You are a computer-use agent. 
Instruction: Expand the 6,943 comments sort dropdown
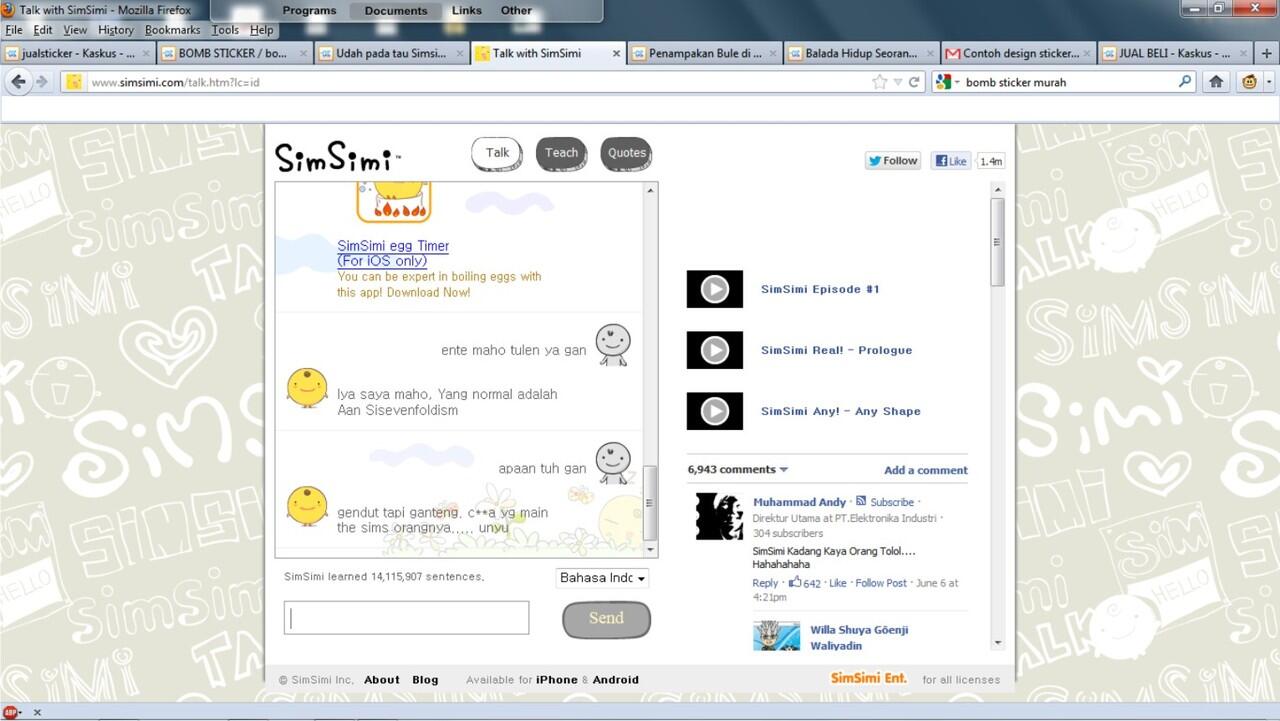[x=737, y=469]
